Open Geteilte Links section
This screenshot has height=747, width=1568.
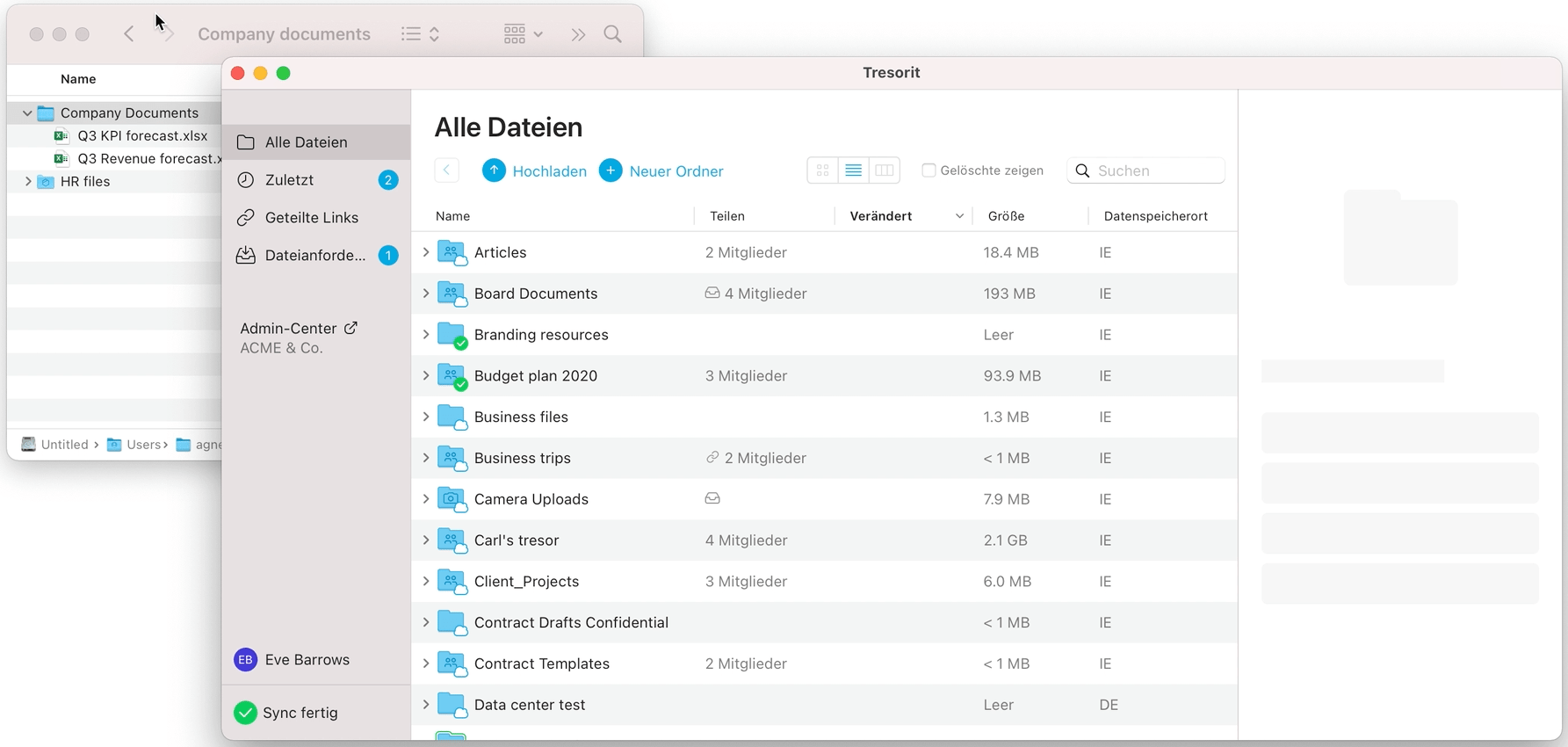(316, 218)
